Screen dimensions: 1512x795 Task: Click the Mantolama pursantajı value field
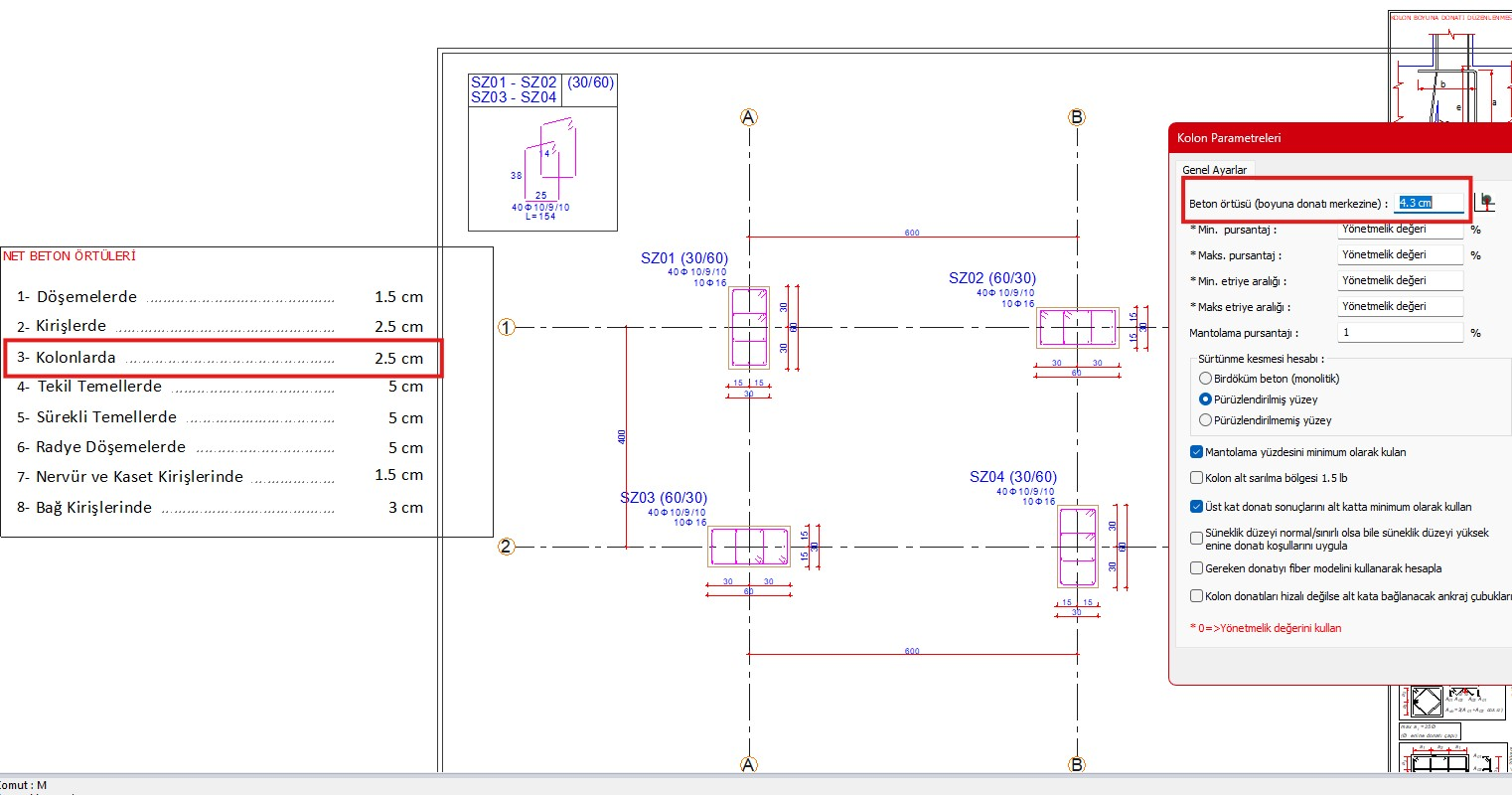(x=1400, y=333)
